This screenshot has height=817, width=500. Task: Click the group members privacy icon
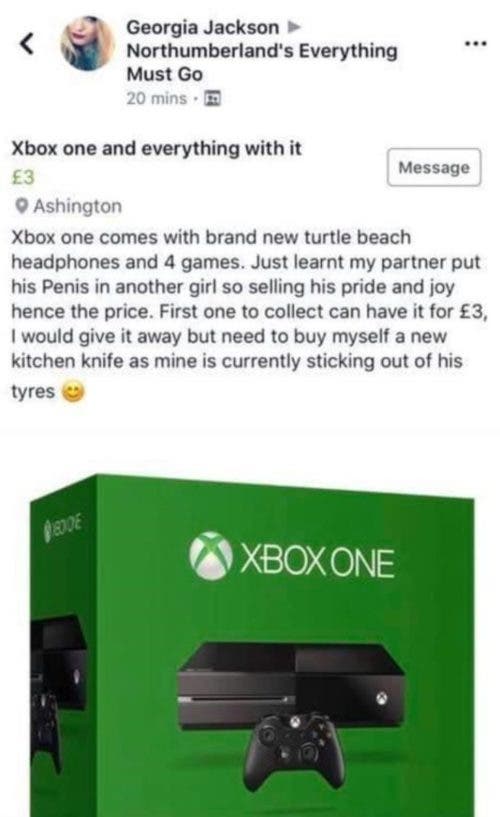coord(212,97)
